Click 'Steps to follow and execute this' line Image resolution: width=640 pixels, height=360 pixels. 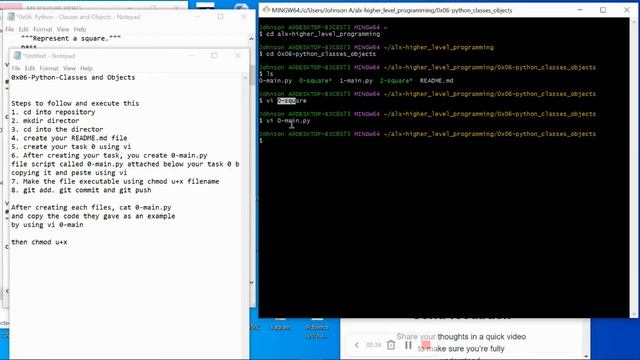pyautogui.click(x=75, y=103)
